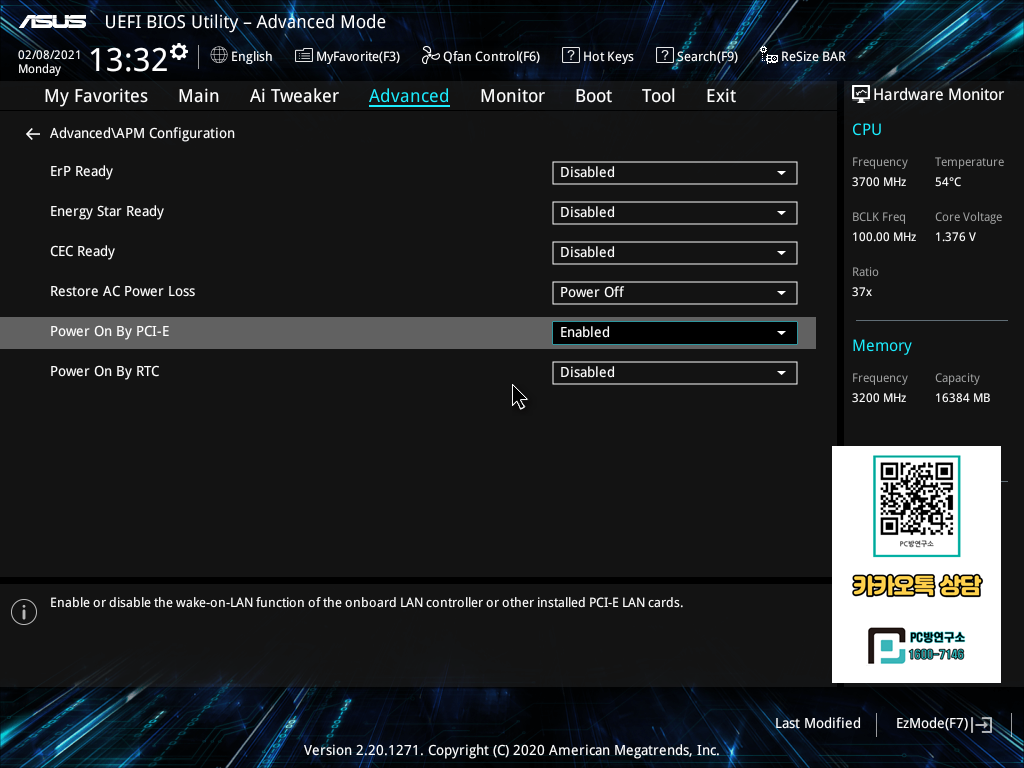Select the Power On By PCI-E row label

tap(110, 331)
